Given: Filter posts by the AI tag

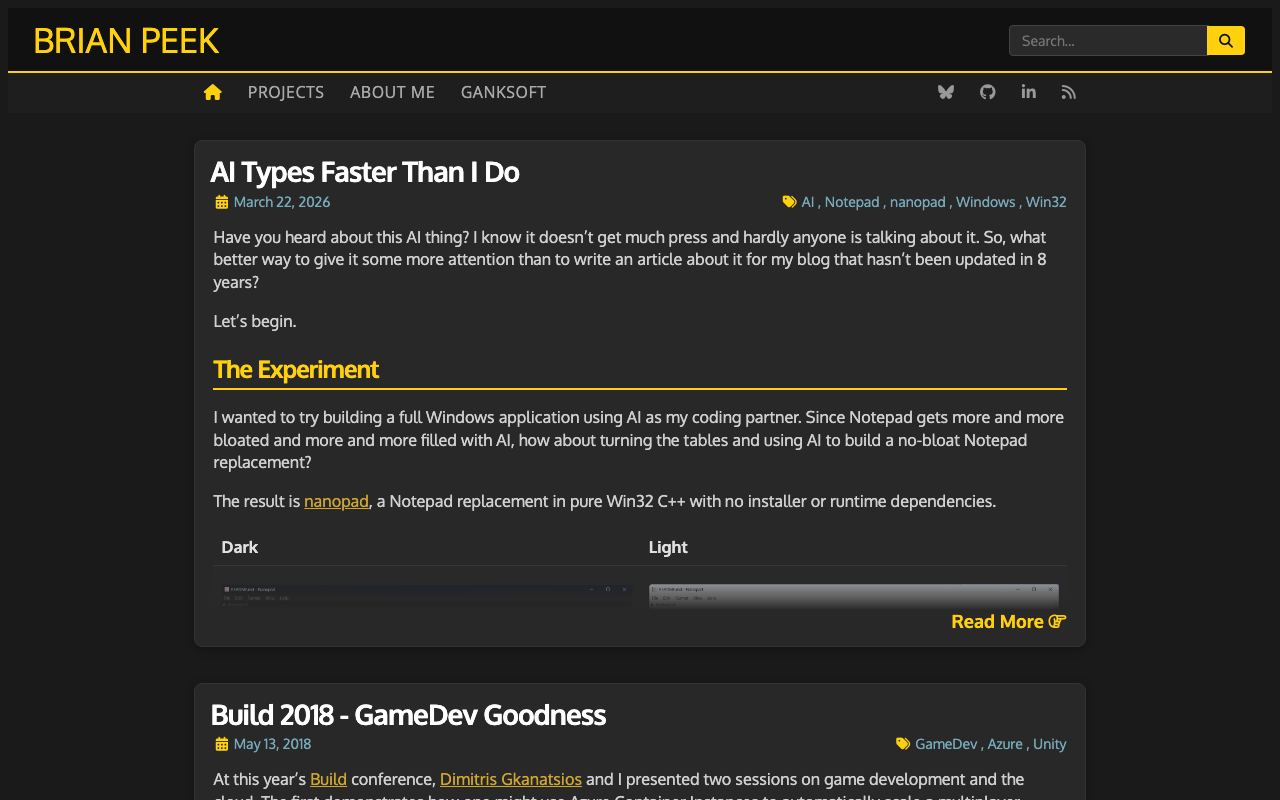Looking at the screenshot, I should tap(808, 202).
